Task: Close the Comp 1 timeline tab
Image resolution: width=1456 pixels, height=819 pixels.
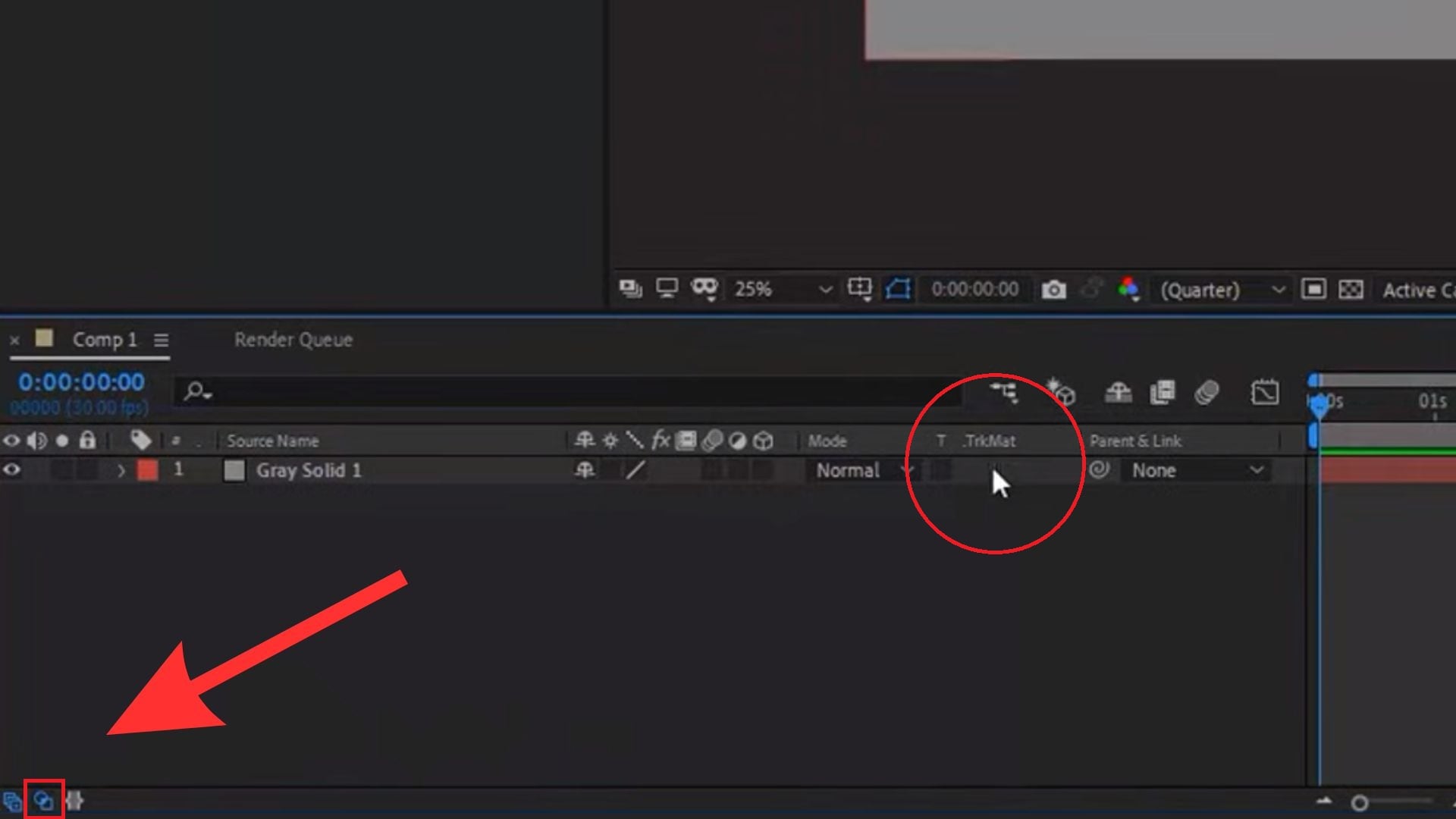Action: [14, 340]
